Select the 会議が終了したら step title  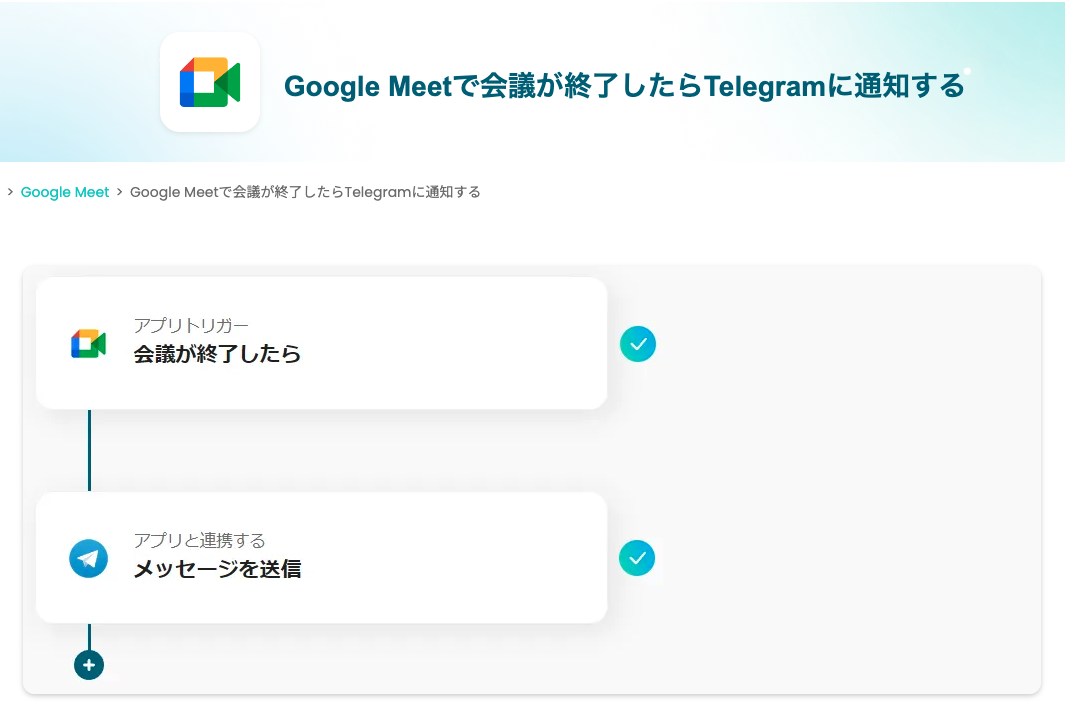[217, 354]
